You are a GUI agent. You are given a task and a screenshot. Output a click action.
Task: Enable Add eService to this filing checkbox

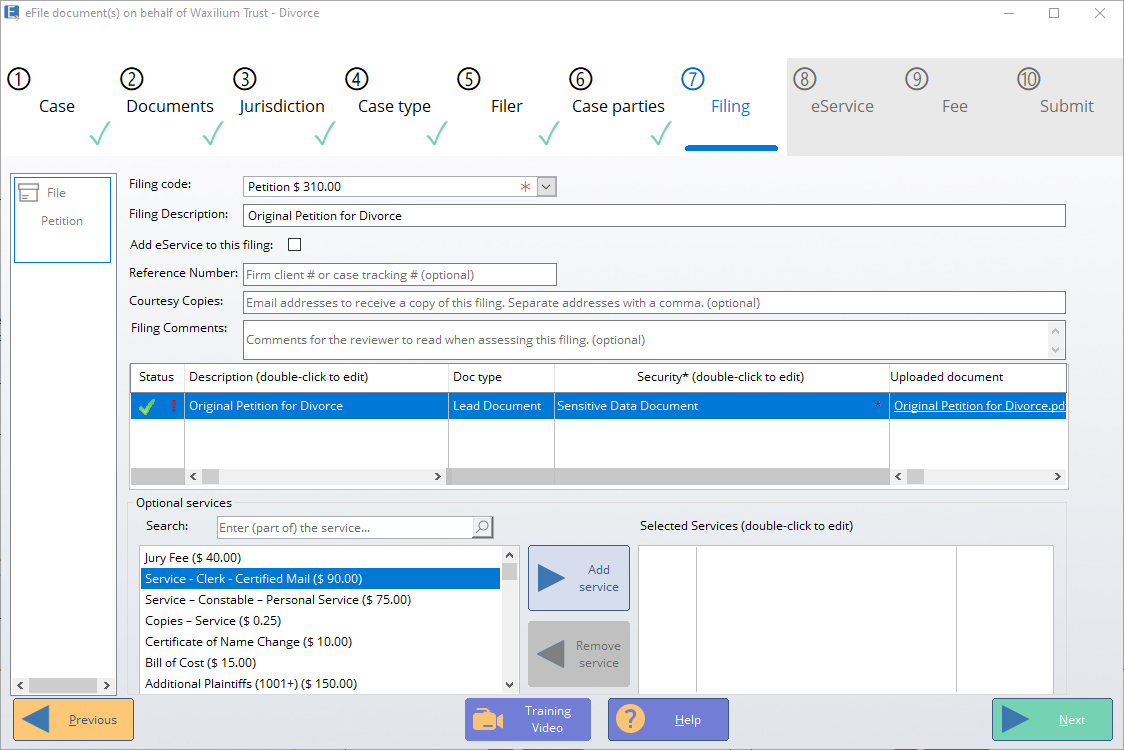294,244
